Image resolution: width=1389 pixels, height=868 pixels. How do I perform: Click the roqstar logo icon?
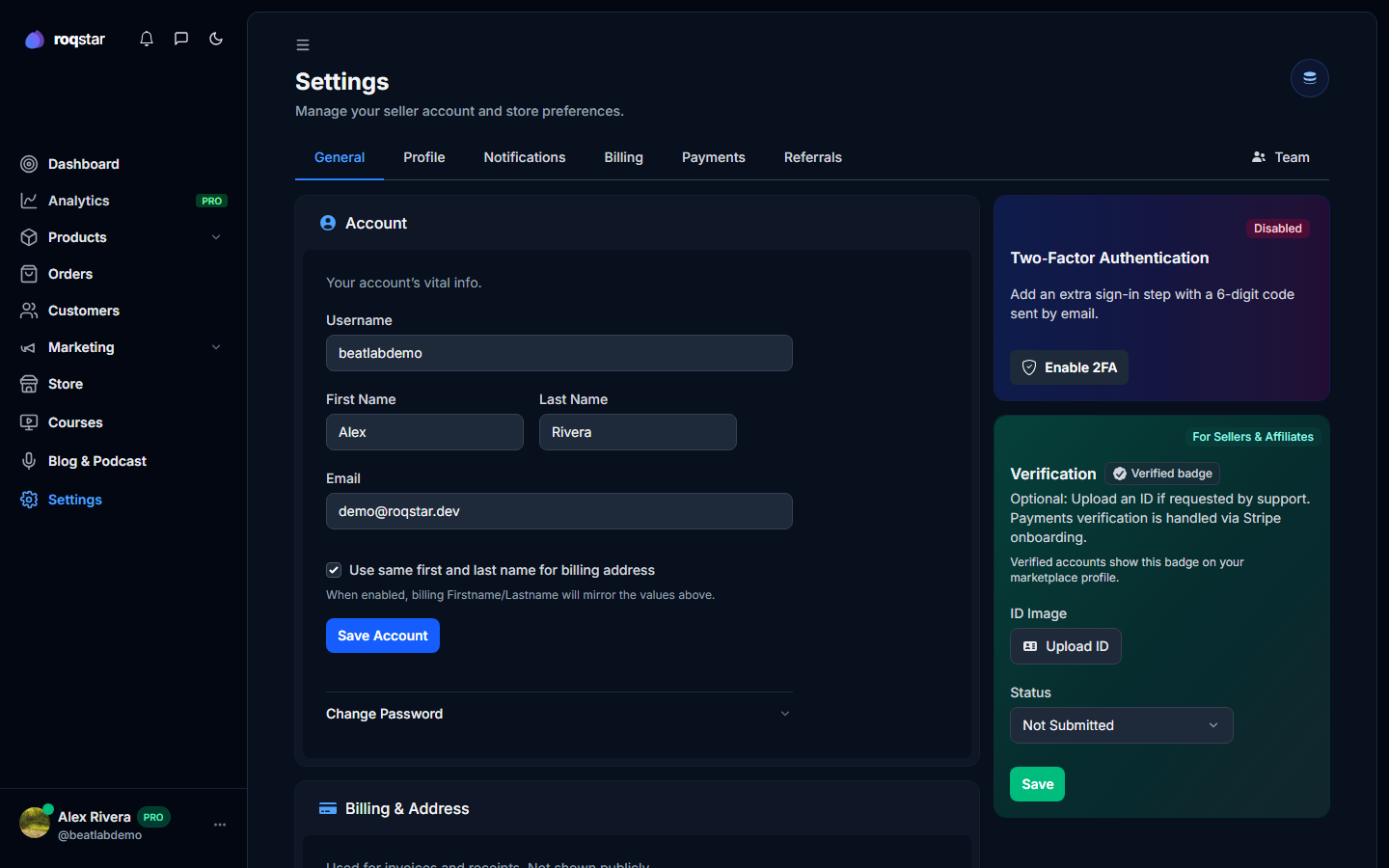click(35, 40)
